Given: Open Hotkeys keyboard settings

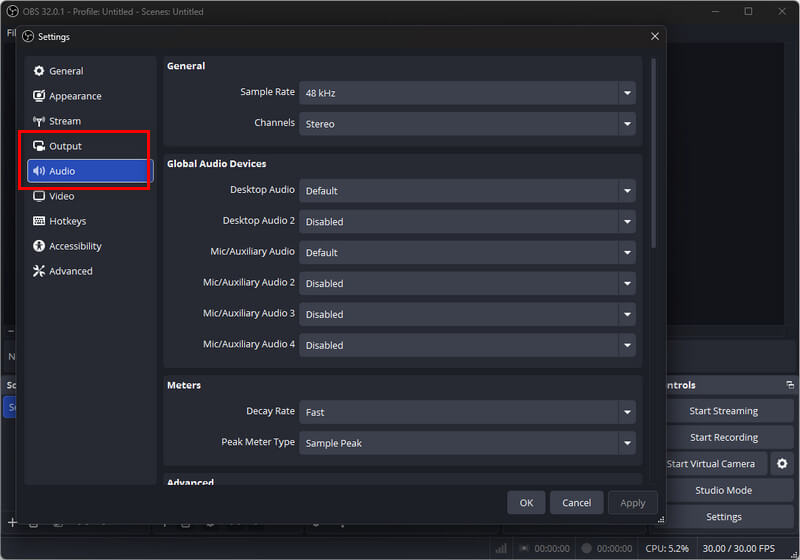Looking at the screenshot, I should tap(90, 221).
